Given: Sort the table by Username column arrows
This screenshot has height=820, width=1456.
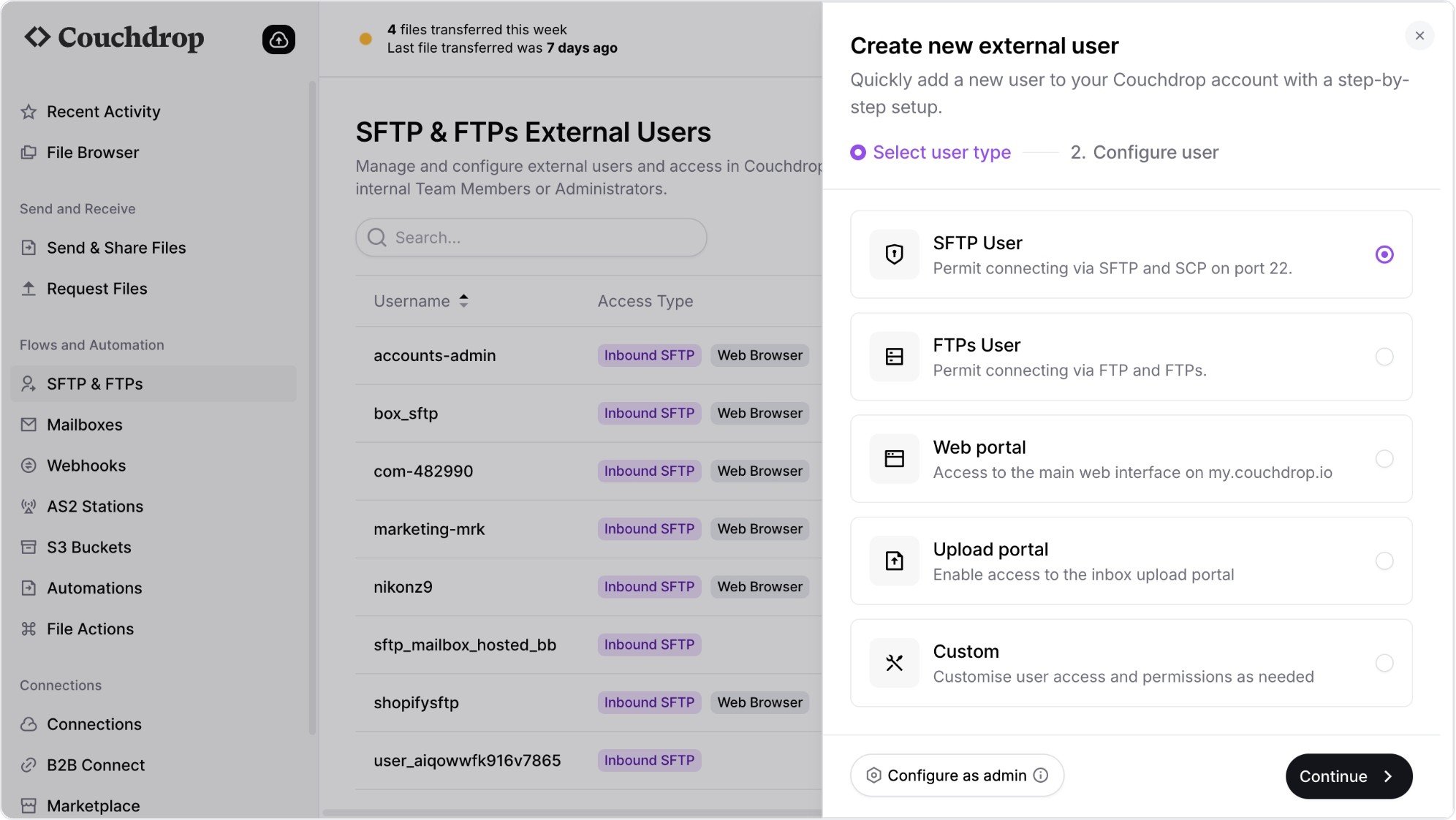Looking at the screenshot, I should [x=463, y=301].
